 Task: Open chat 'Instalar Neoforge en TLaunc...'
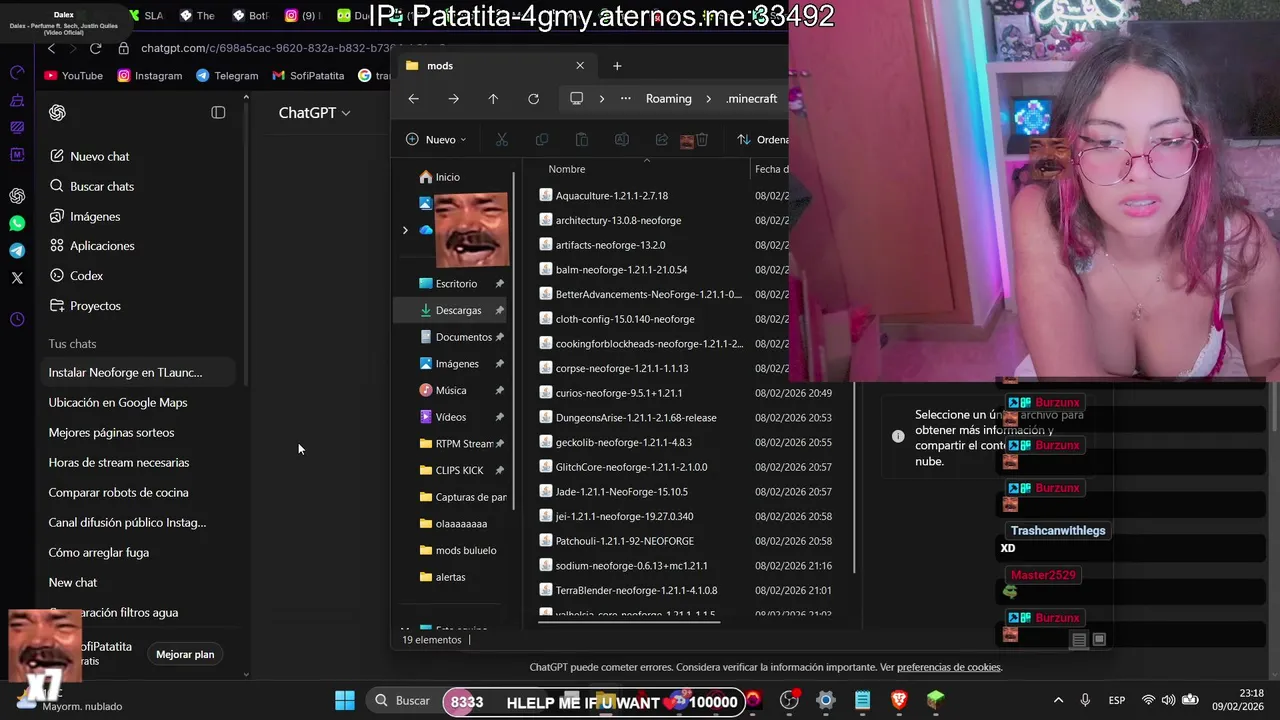(139, 372)
